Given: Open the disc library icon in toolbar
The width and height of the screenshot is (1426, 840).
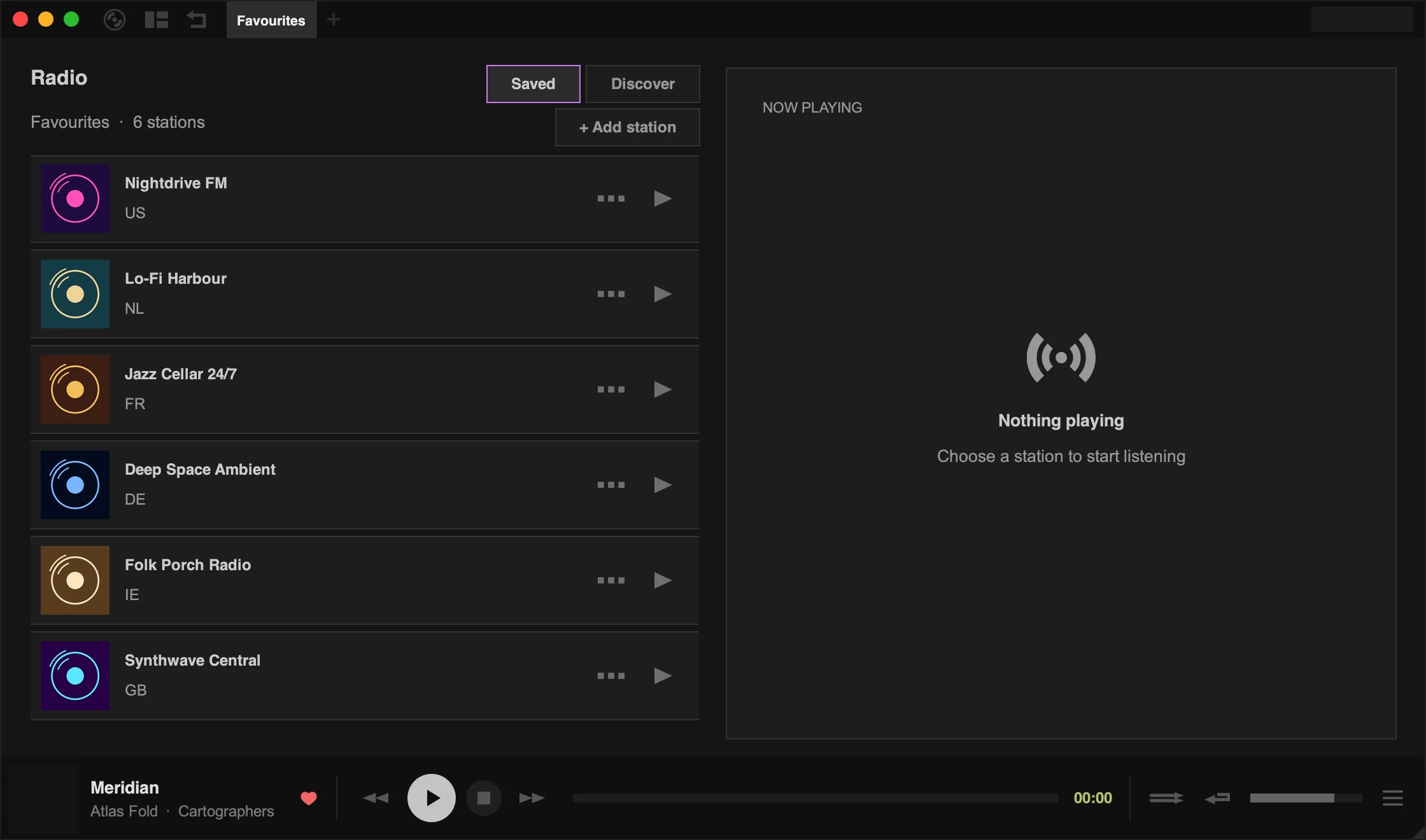Looking at the screenshot, I should (x=115, y=20).
